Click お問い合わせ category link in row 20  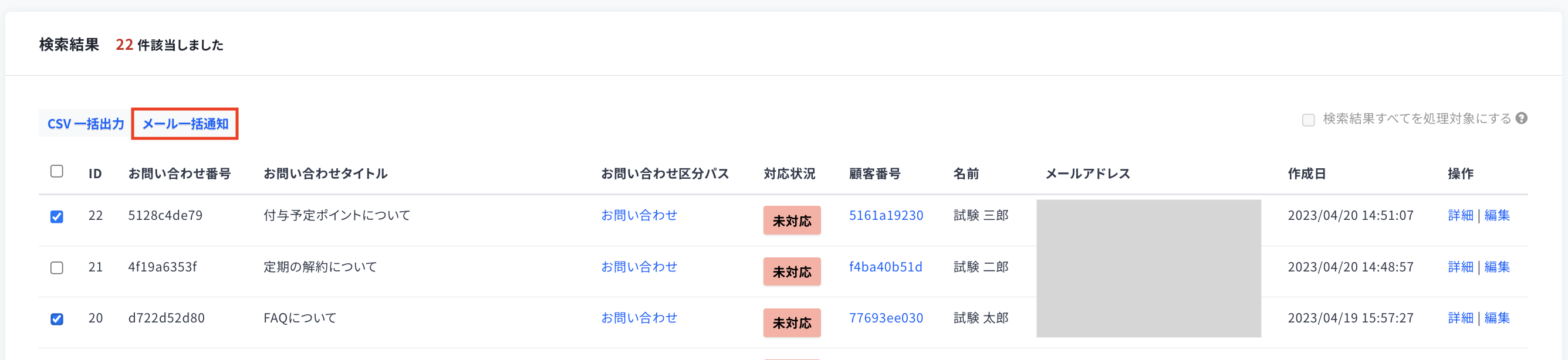(x=638, y=318)
